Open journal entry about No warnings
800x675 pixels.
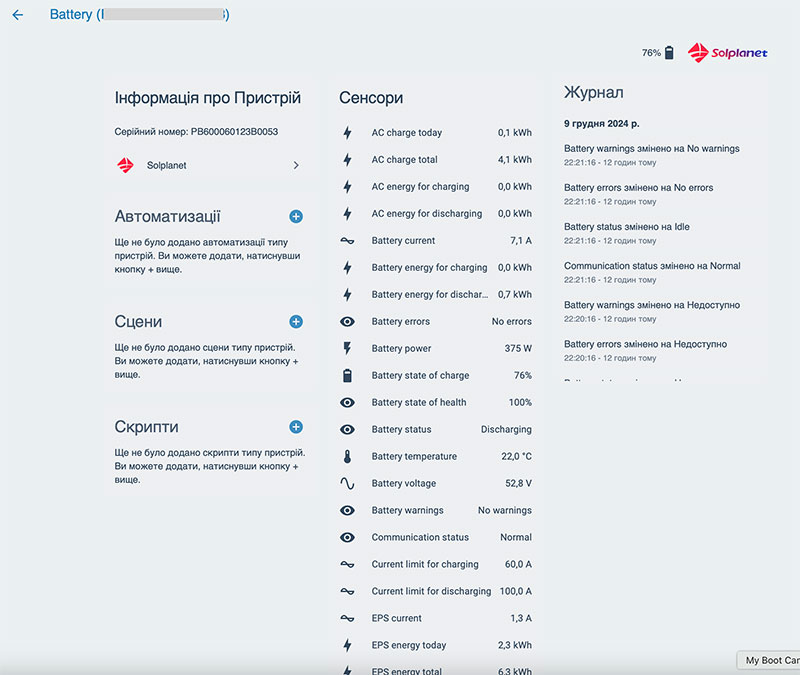point(651,149)
